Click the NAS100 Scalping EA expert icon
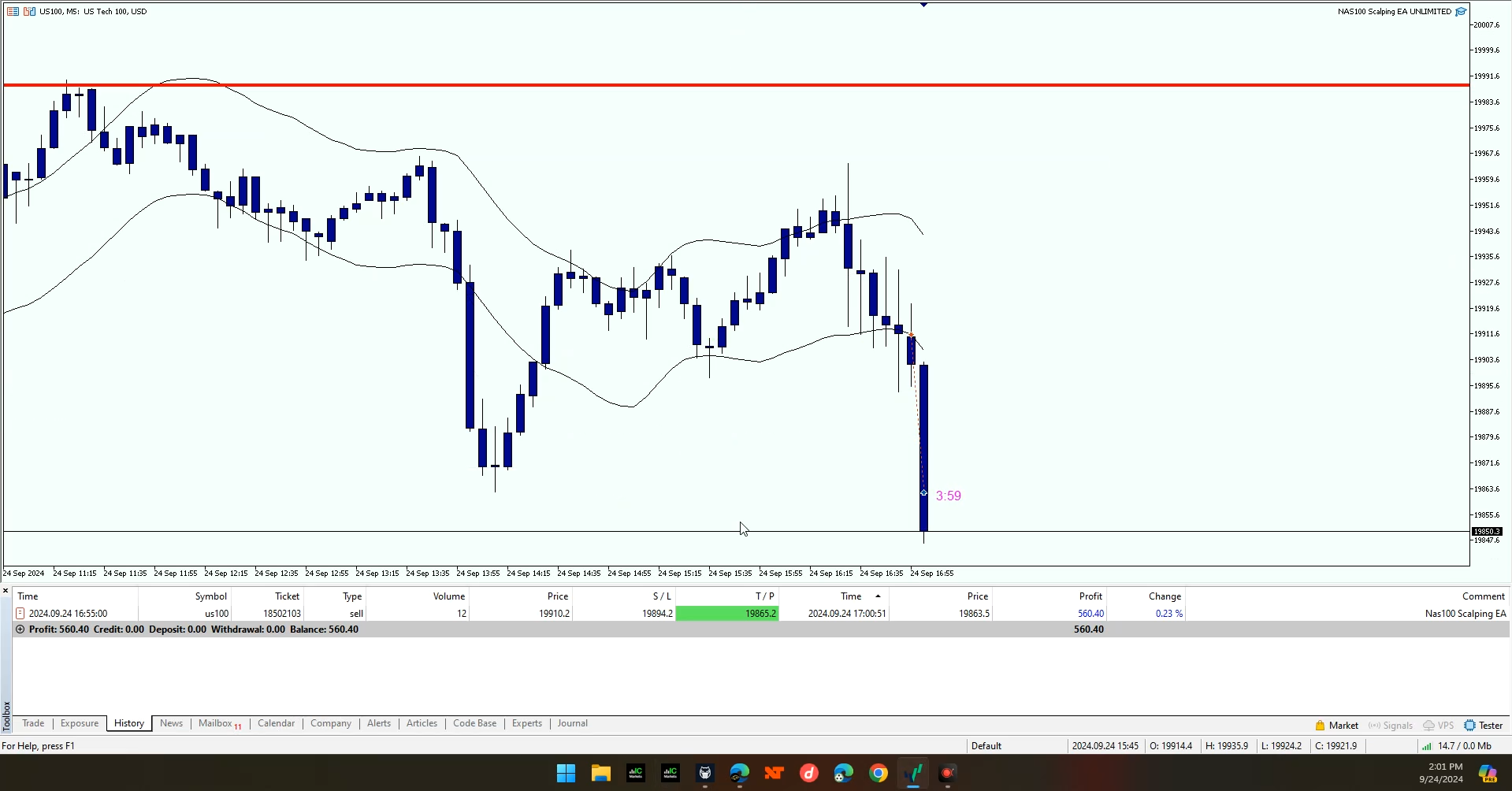 (1460, 11)
